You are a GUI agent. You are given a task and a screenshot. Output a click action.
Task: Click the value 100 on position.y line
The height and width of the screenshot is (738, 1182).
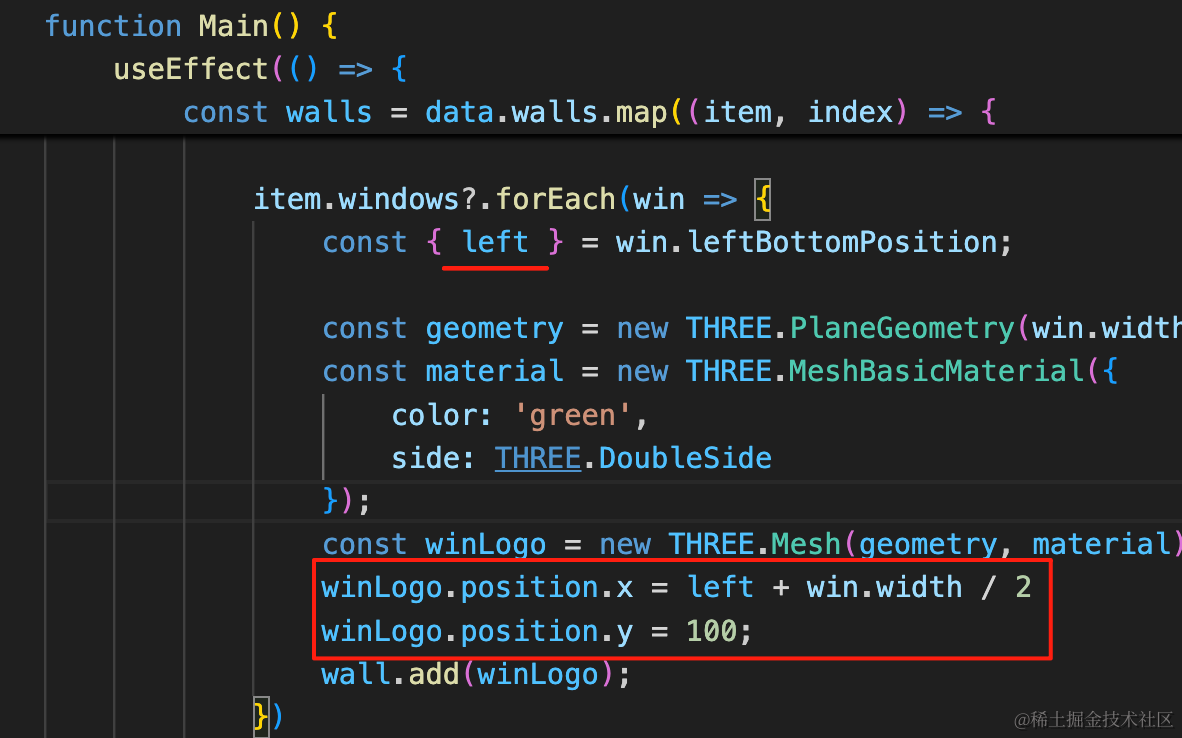712,631
